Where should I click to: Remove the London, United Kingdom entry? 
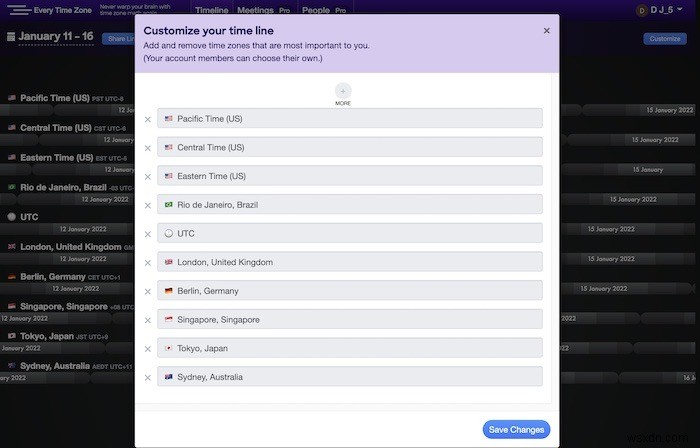pyautogui.click(x=148, y=262)
